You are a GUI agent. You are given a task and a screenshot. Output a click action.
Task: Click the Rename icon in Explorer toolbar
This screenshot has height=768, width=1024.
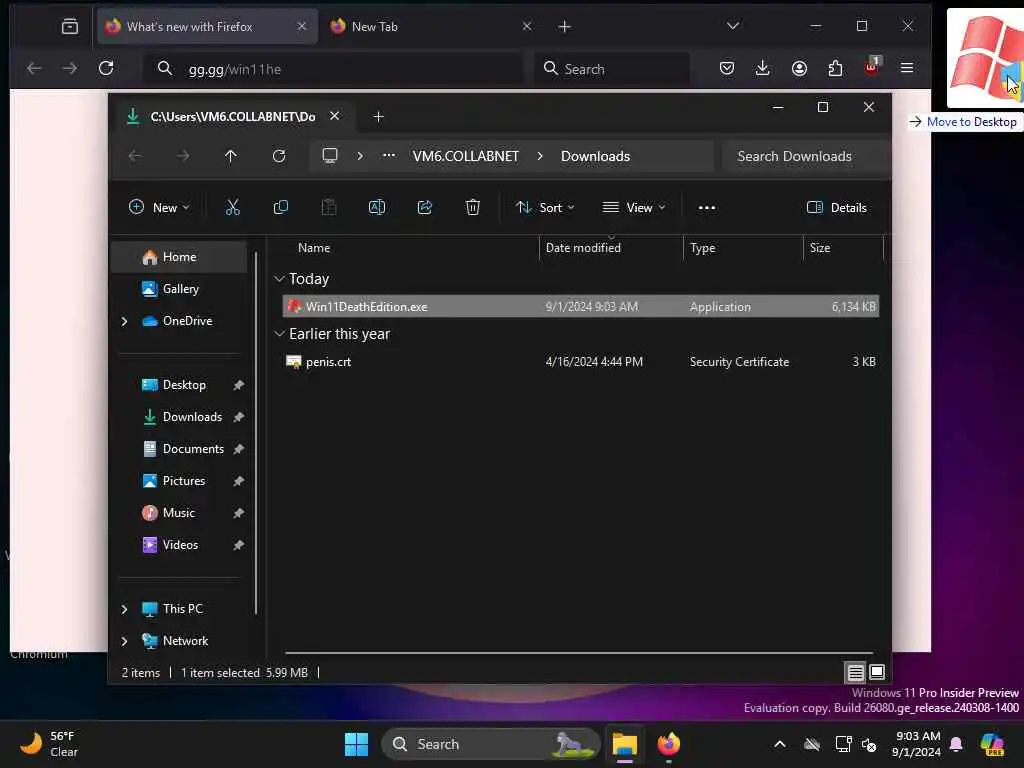(377, 208)
